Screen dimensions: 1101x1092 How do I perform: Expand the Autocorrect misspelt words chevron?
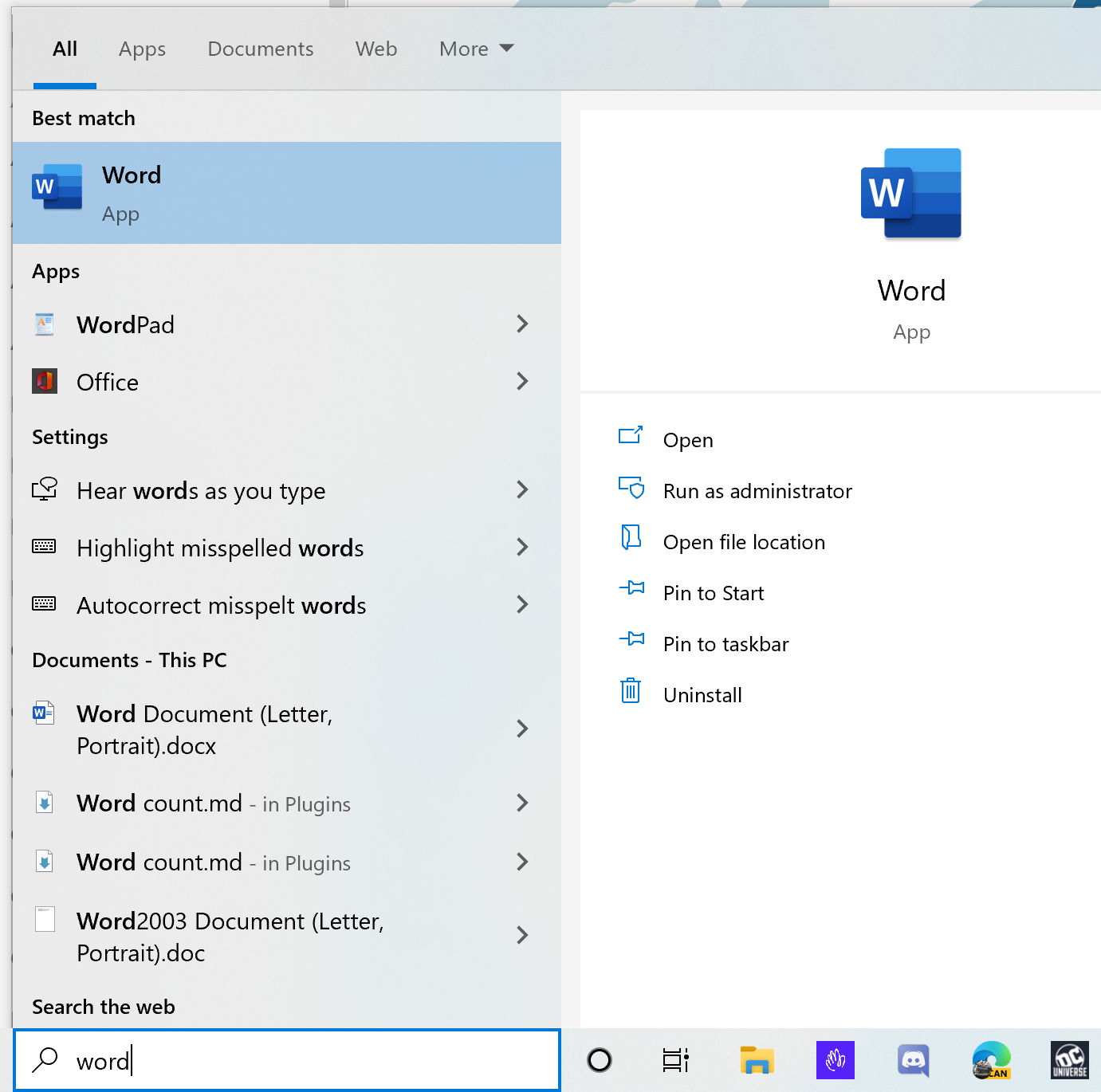[522, 604]
